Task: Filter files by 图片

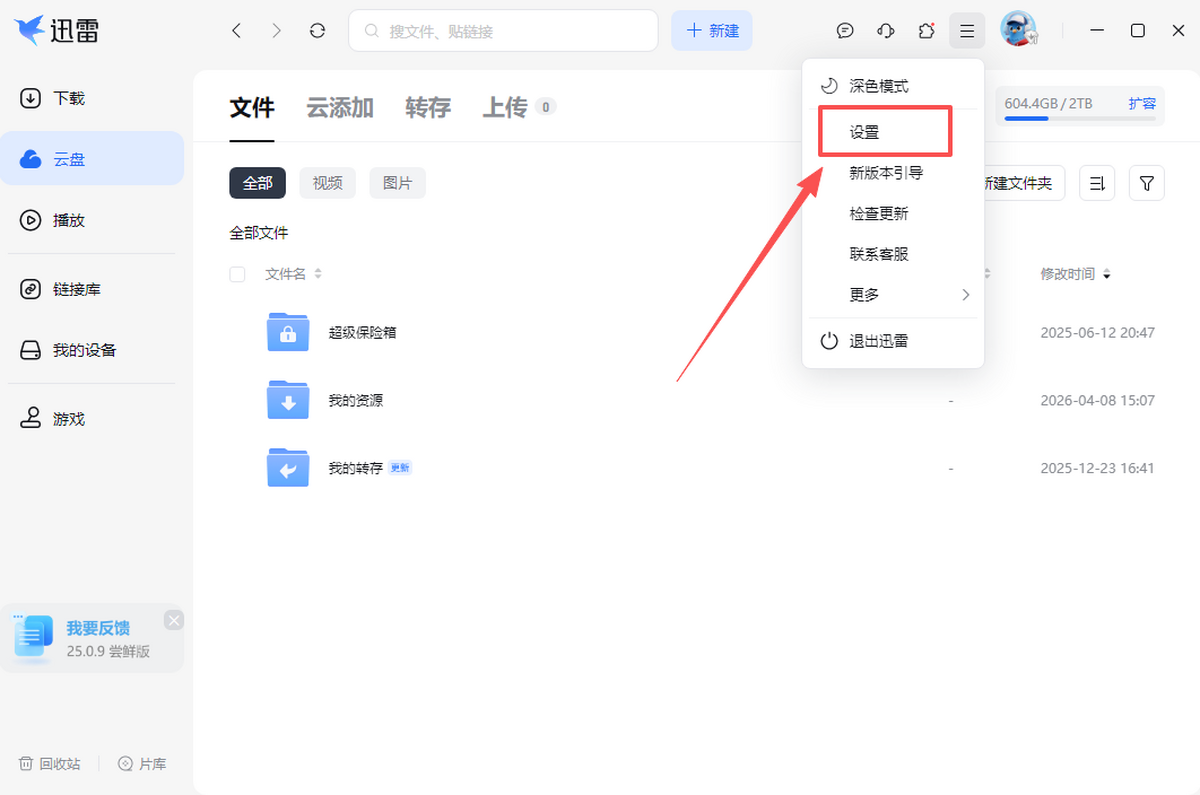Action: click(x=397, y=183)
